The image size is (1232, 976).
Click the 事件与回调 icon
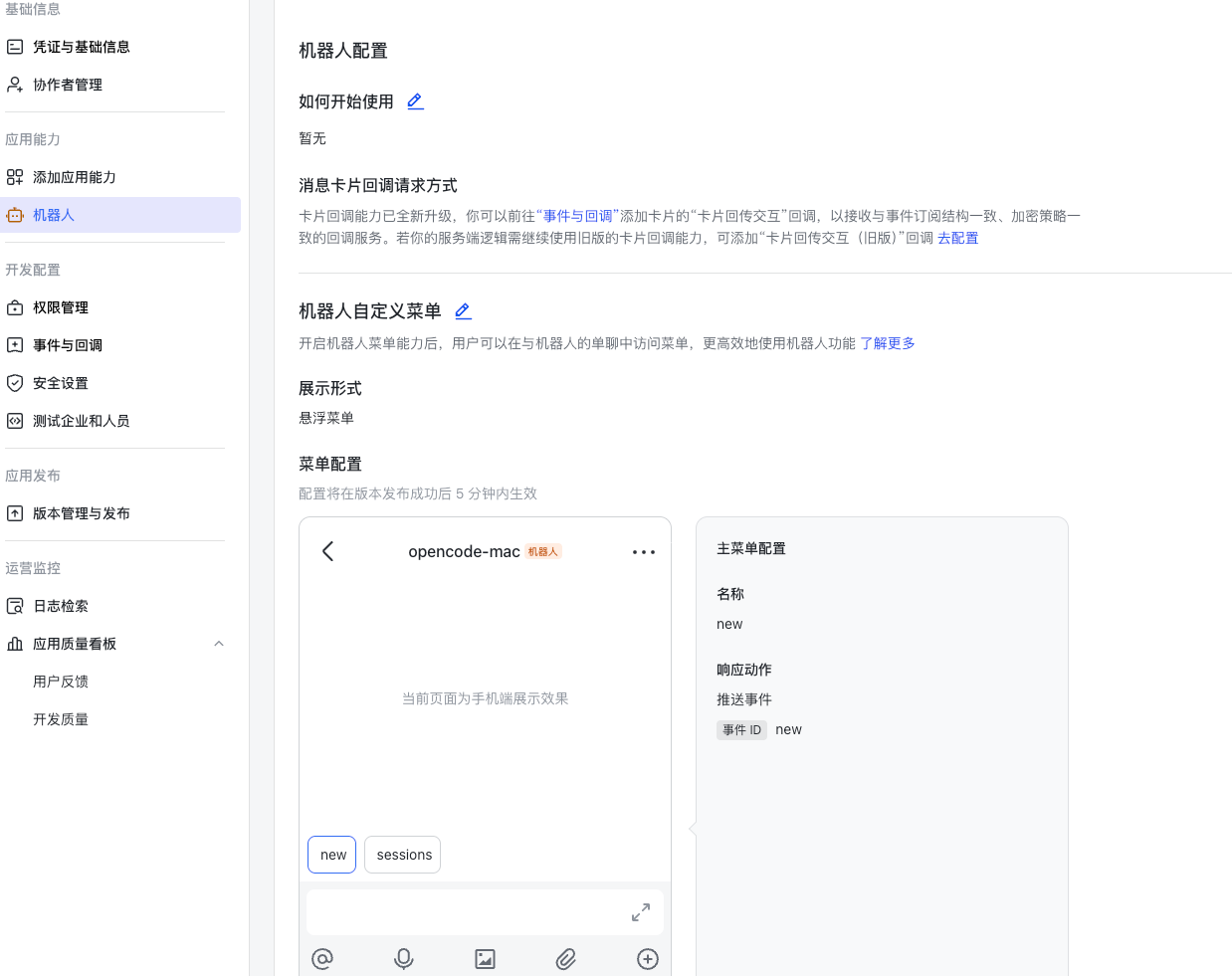[15, 345]
